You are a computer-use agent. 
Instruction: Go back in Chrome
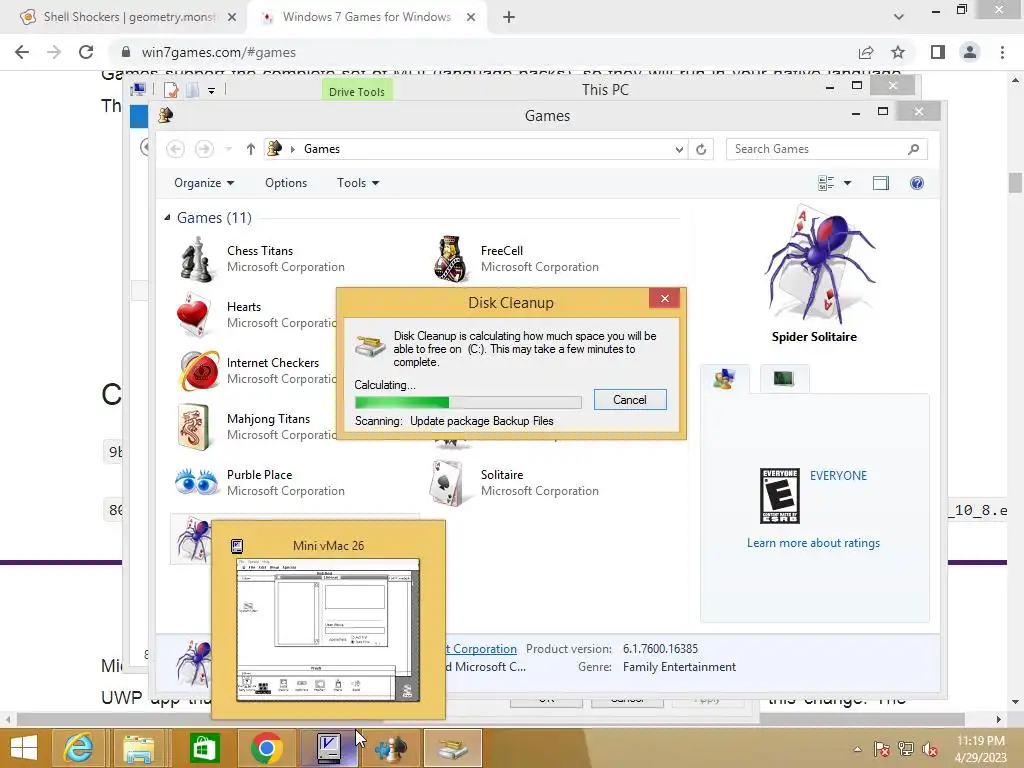pos(22,52)
